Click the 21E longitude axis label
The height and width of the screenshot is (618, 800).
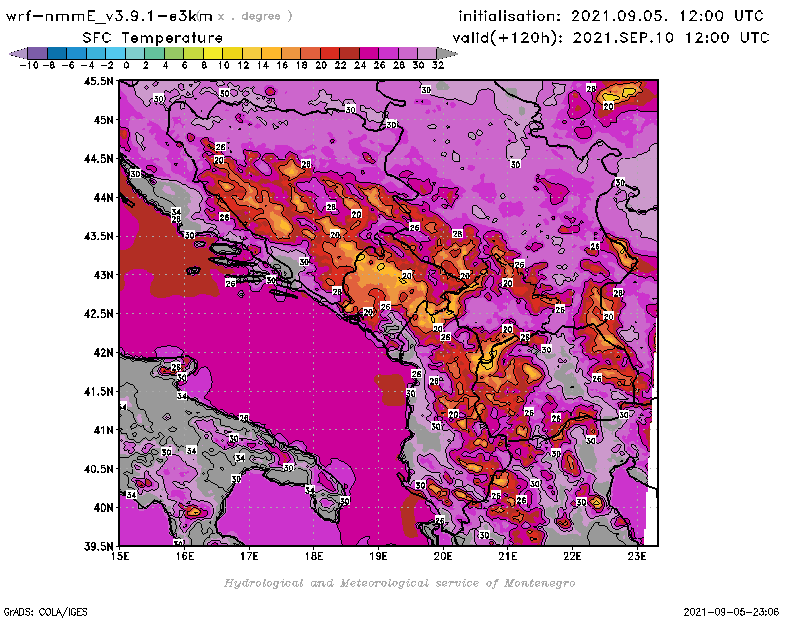coord(508,556)
